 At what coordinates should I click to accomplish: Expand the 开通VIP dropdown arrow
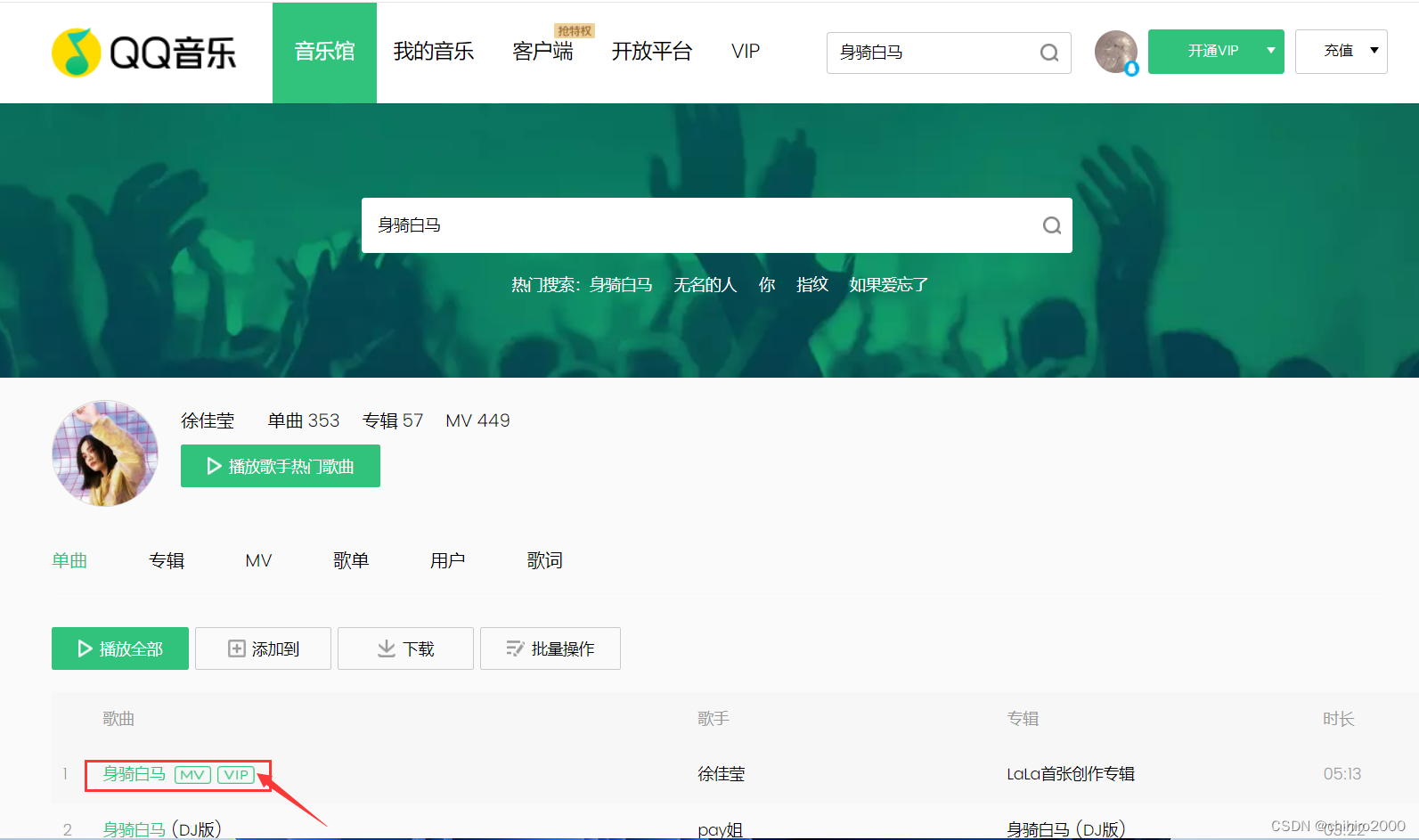tap(1271, 51)
